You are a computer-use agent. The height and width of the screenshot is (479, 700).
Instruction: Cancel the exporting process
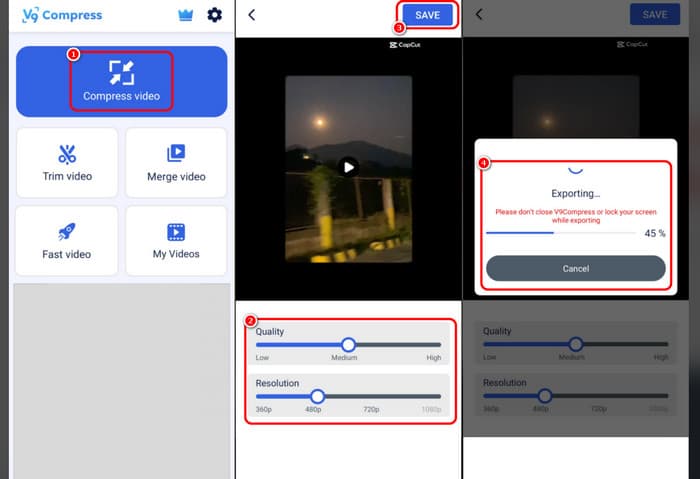tap(575, 268)
